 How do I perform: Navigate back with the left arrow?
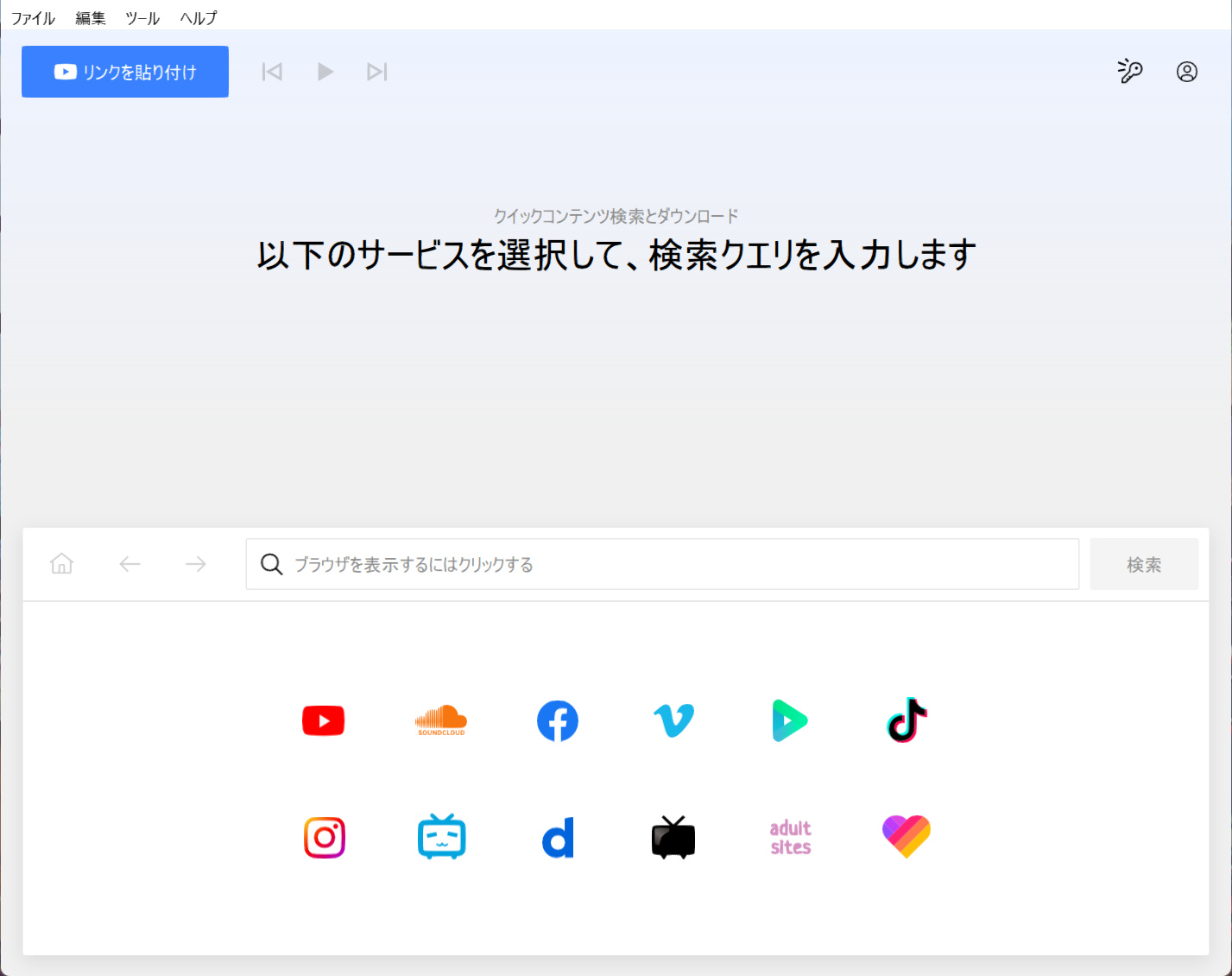tap(130, 564)
